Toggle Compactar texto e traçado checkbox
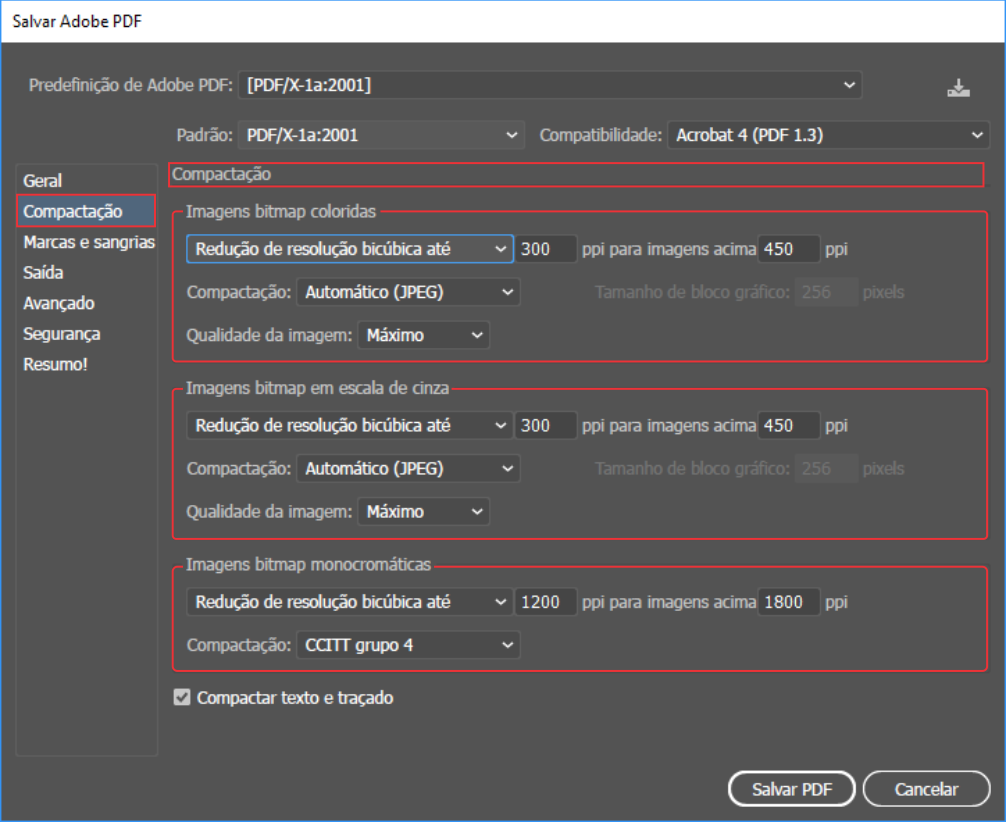This screenshot has height=822, width=1006. tap(182, 698)
